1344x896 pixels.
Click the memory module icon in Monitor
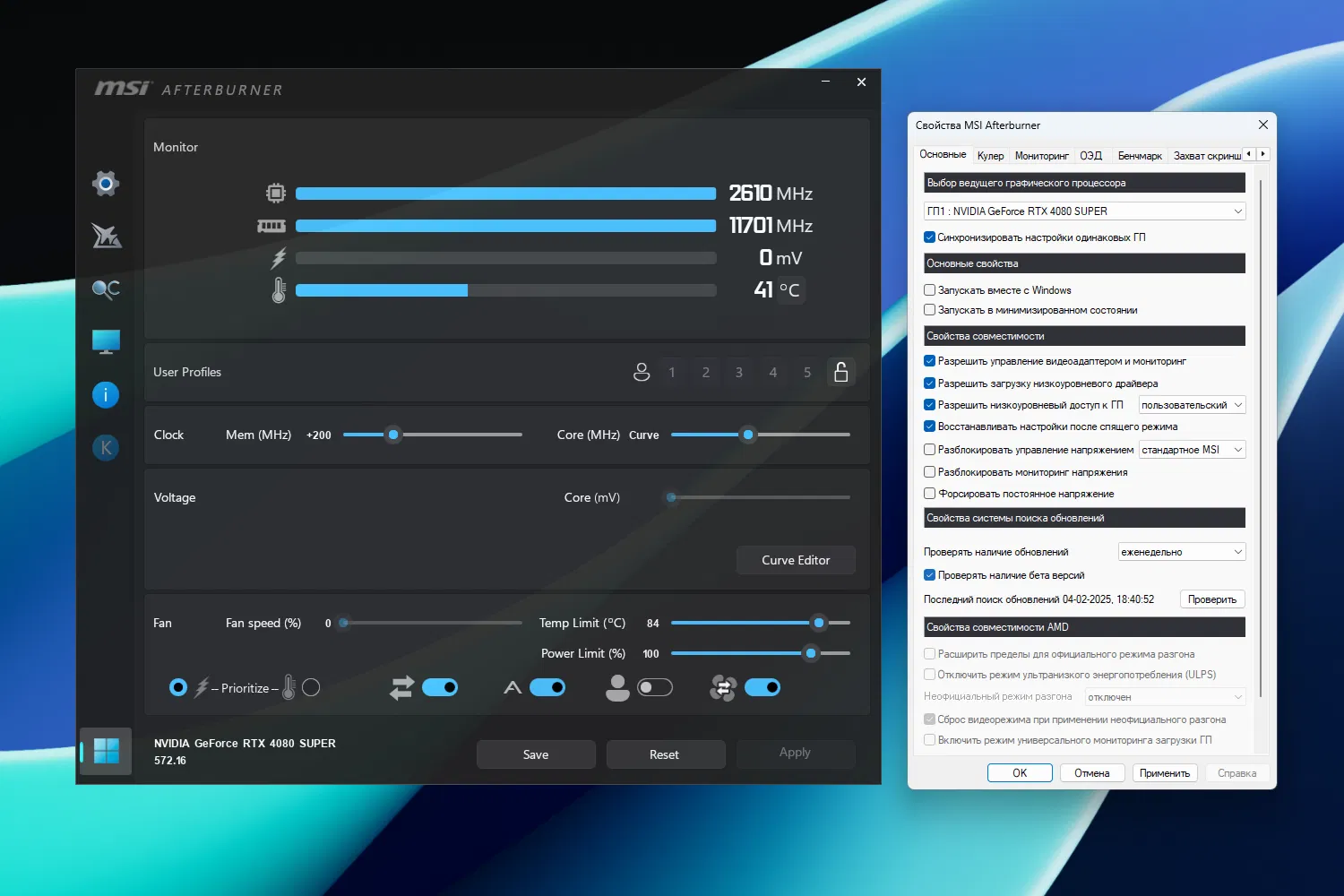point(271,226)
